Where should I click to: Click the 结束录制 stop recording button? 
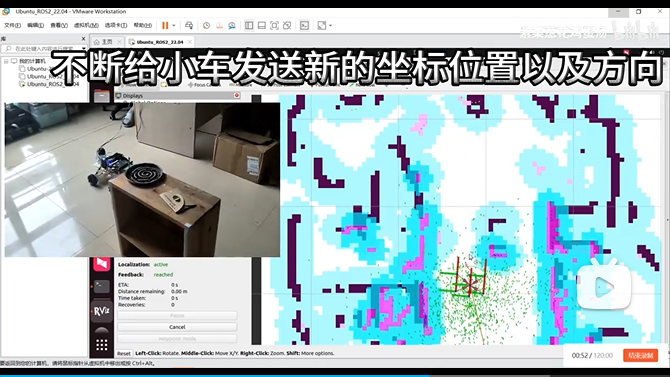tap(640, 356)
